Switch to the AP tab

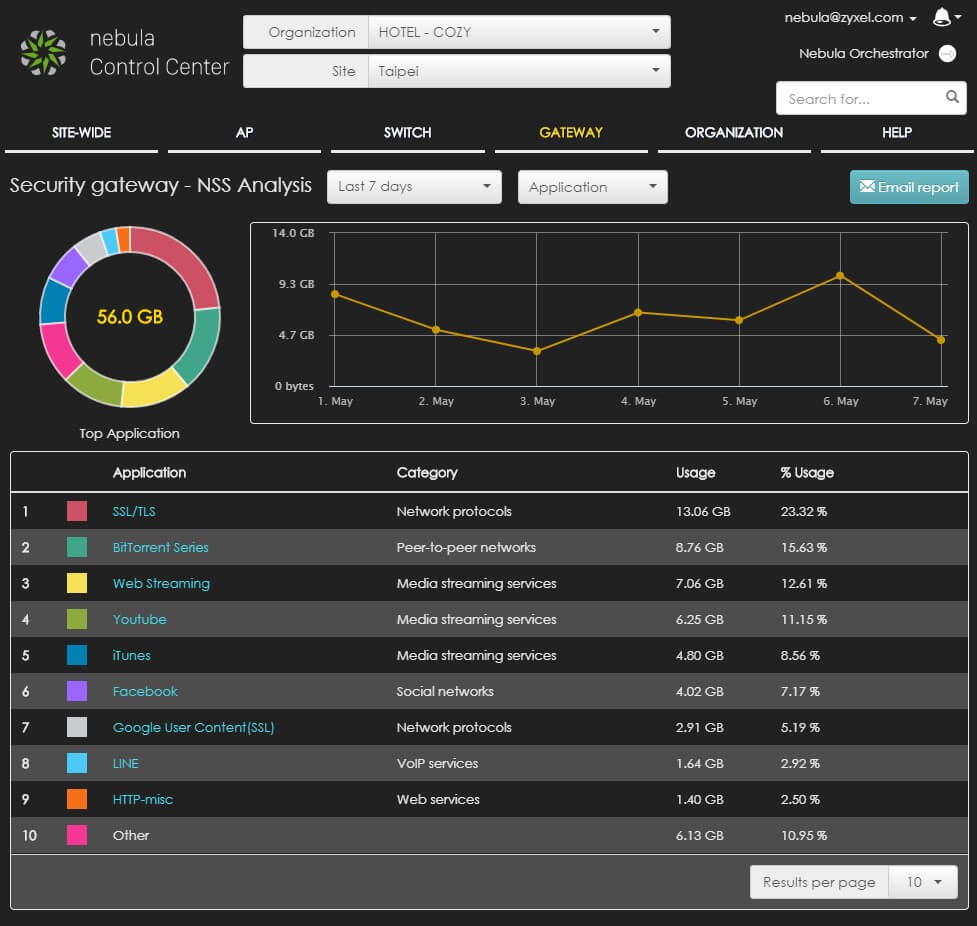coord(244,133)
